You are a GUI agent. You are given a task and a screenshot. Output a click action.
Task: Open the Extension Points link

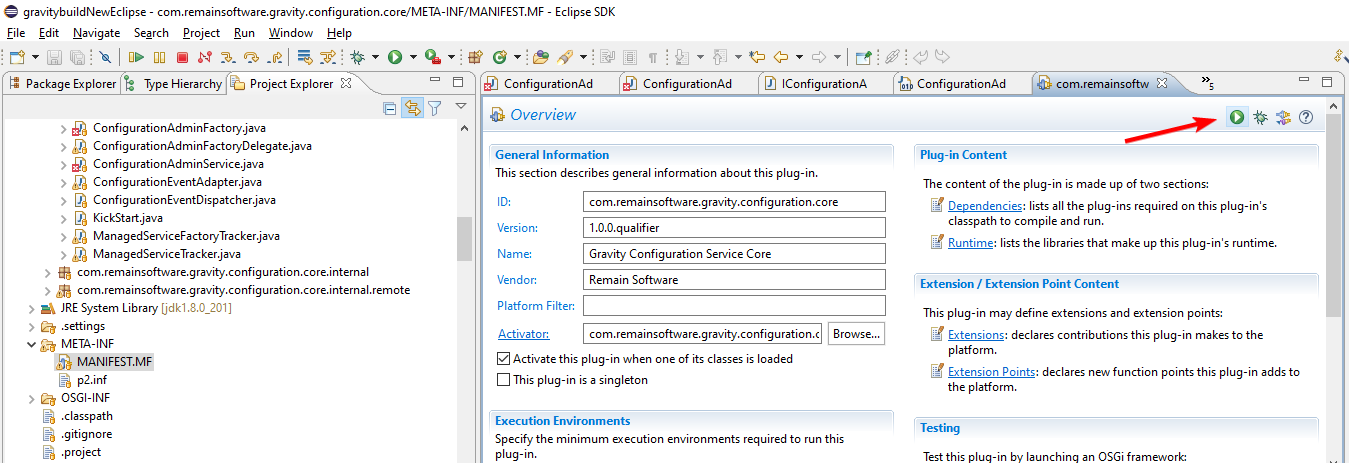pyautogui.click(x=991, y=372)
